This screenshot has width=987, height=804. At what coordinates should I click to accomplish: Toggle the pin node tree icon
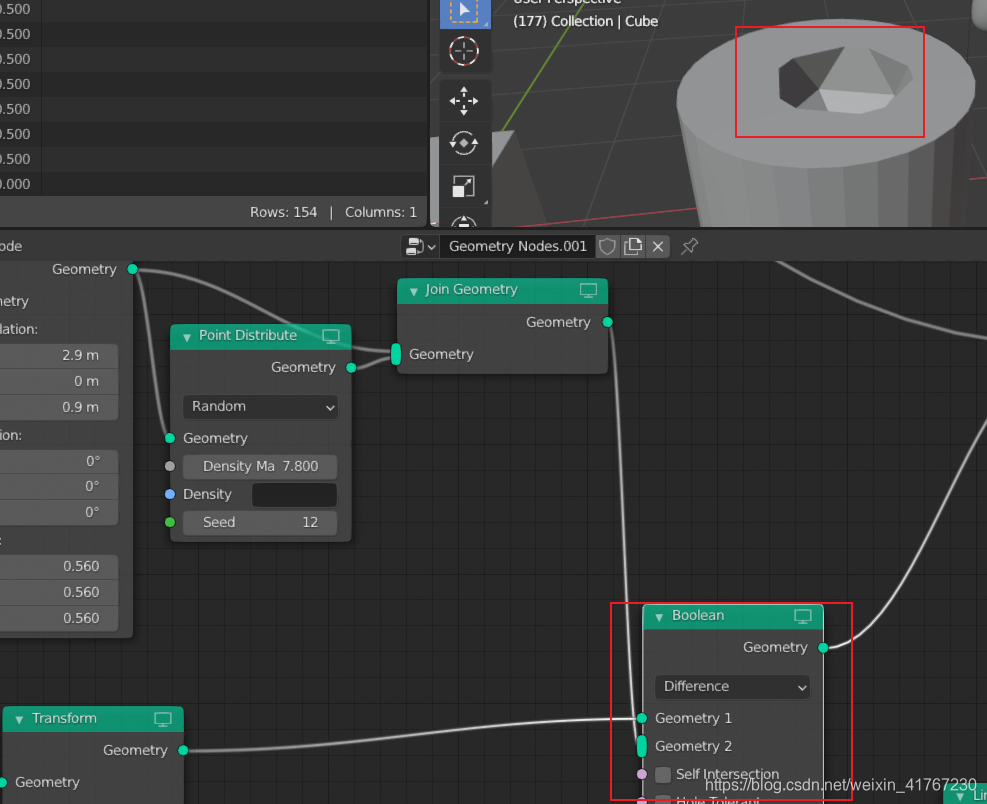689,246
